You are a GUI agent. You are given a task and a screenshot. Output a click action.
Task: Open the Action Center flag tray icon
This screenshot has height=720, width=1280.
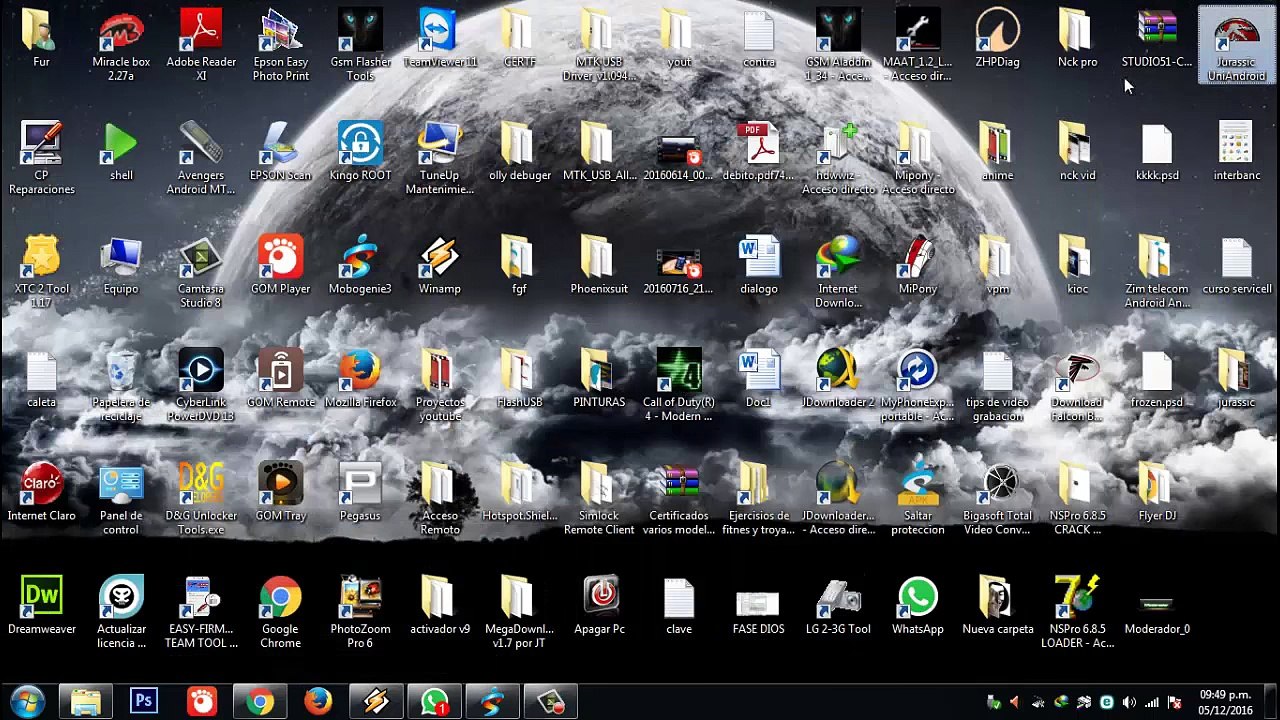click(1175, 702)
